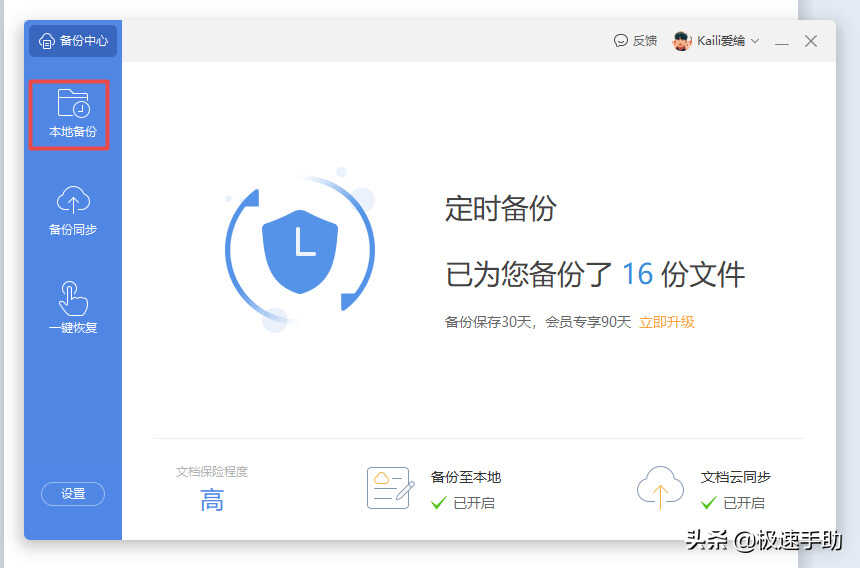Click 备份保存30天，会员专享90天 text
860x568 pixels.
click(x=538, y=322)
